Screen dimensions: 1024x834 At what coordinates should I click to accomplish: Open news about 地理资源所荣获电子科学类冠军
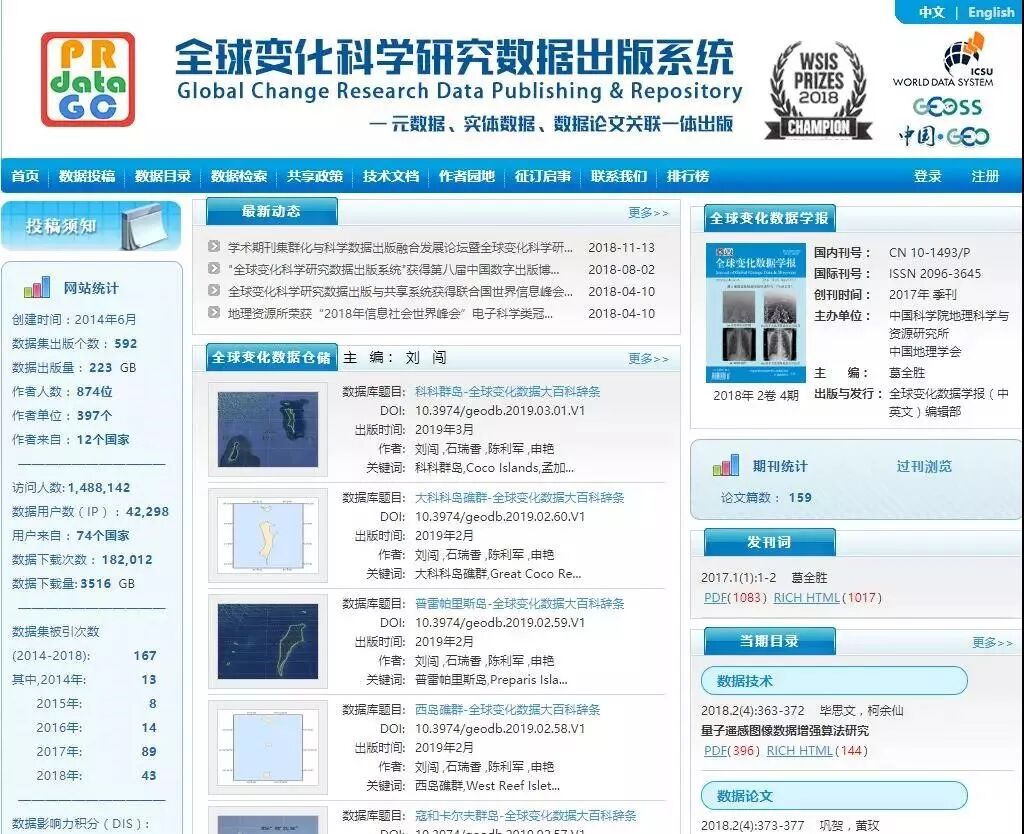(x=390, y=313)
